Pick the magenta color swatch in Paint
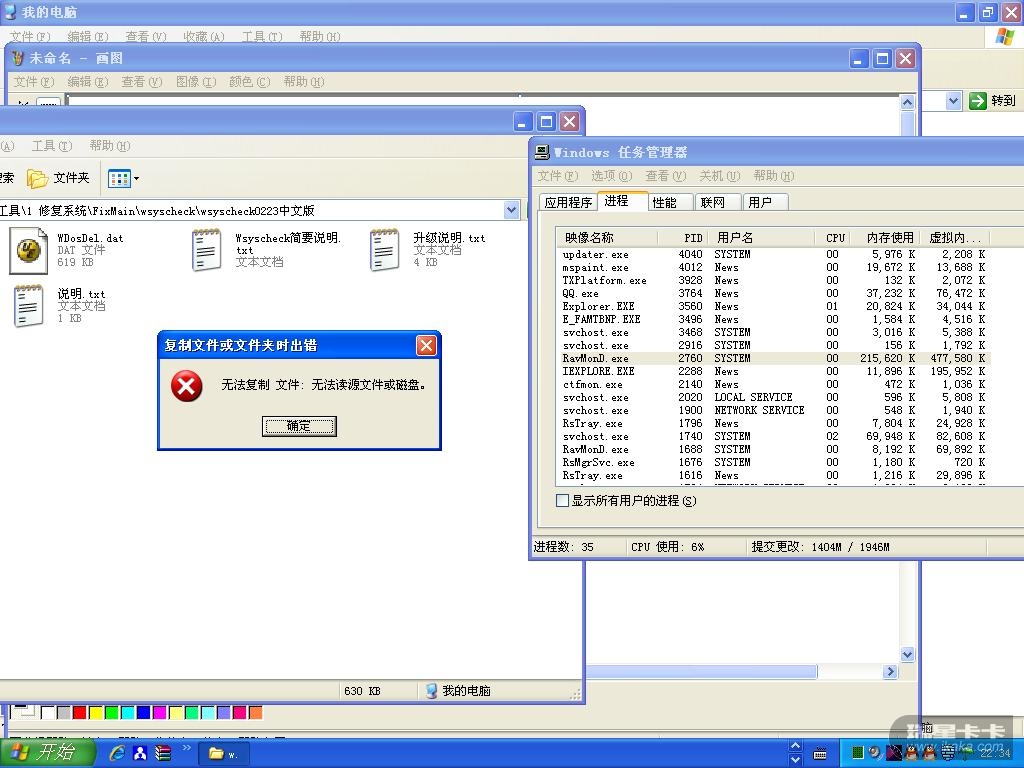Image resolution: width=1024 pixels, height=768 pixels. coord(160,712)
